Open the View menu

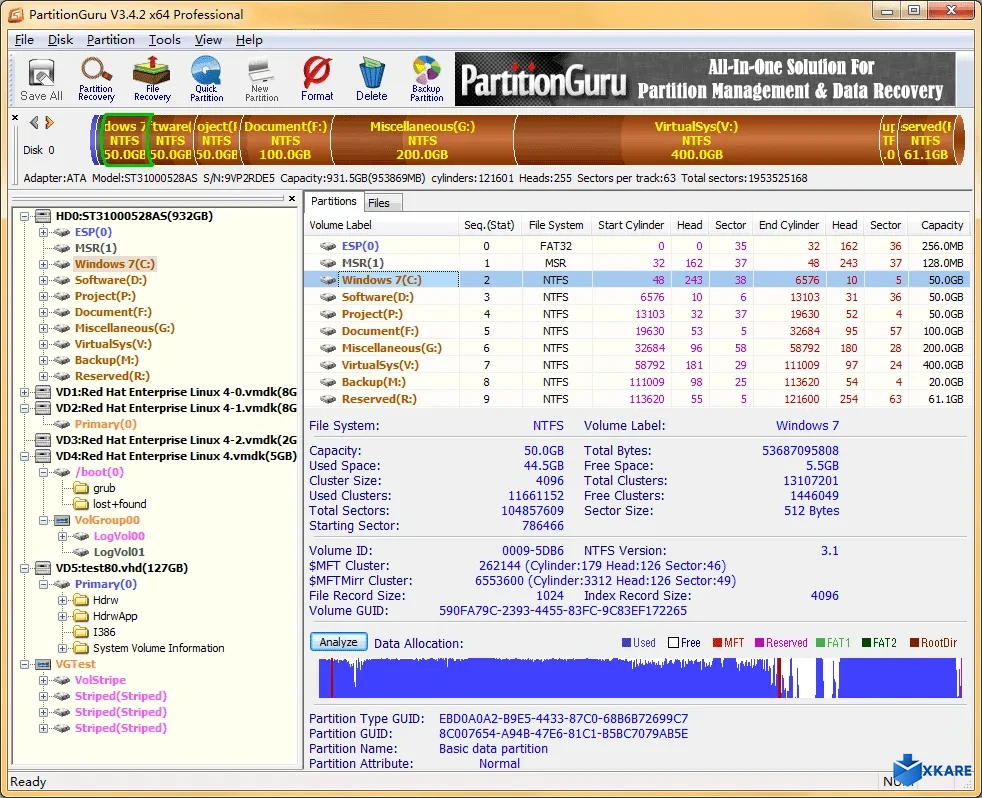click(x=208, y=40)
